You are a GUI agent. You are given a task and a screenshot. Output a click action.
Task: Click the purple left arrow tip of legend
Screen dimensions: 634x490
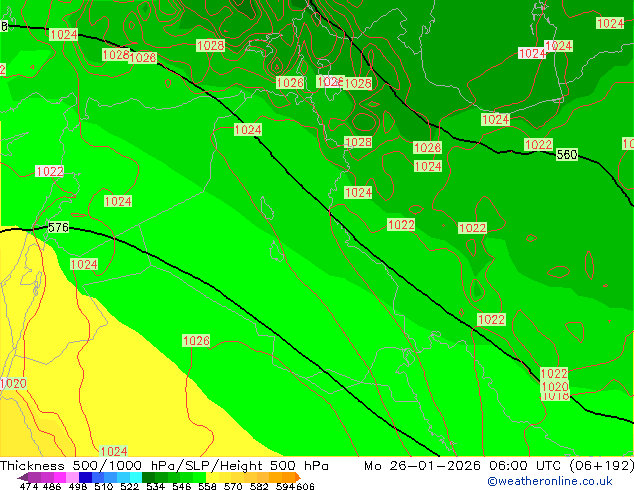(x=22, y=477)
